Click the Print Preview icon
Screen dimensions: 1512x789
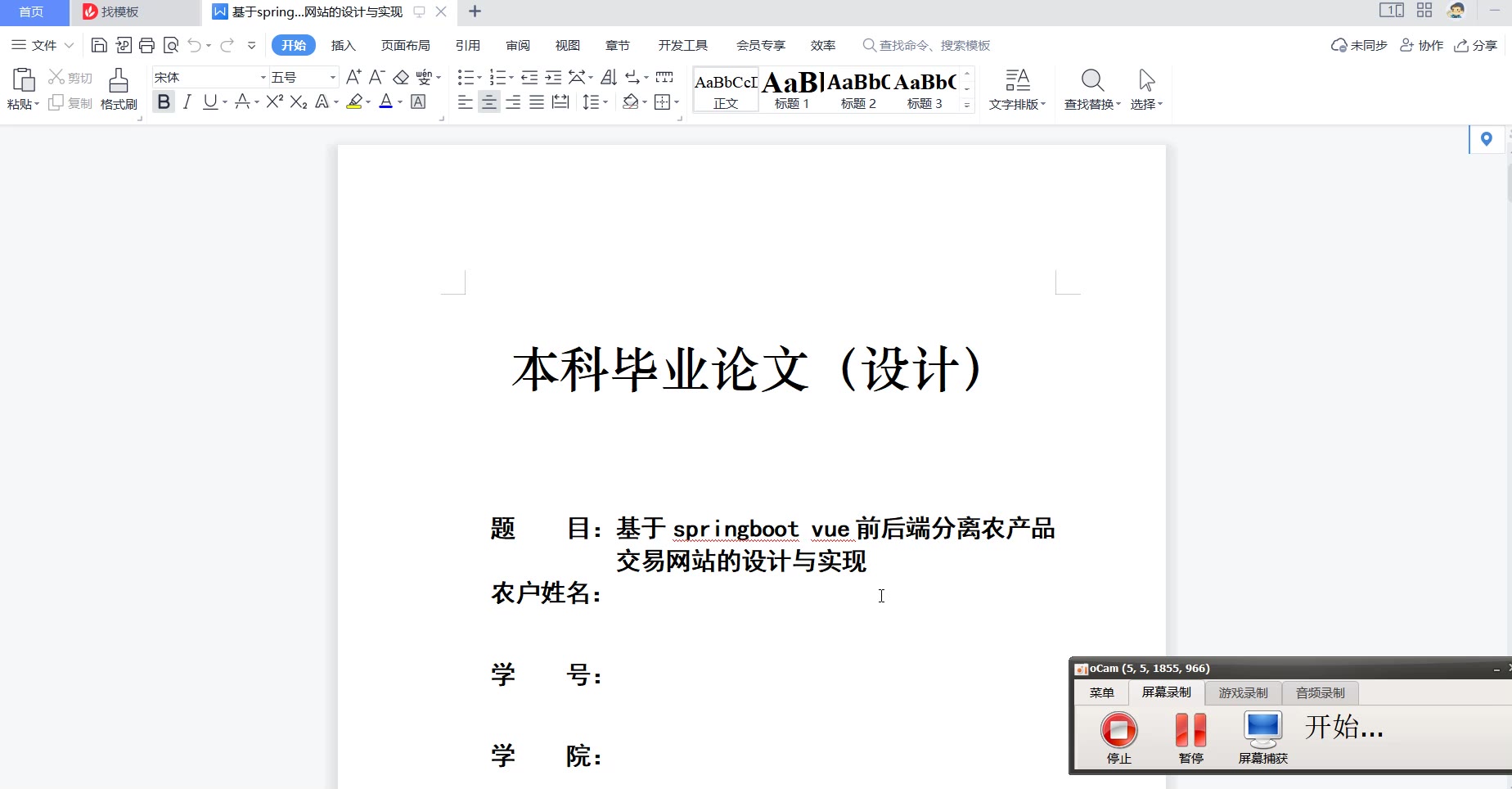click(x=171, y=46)
